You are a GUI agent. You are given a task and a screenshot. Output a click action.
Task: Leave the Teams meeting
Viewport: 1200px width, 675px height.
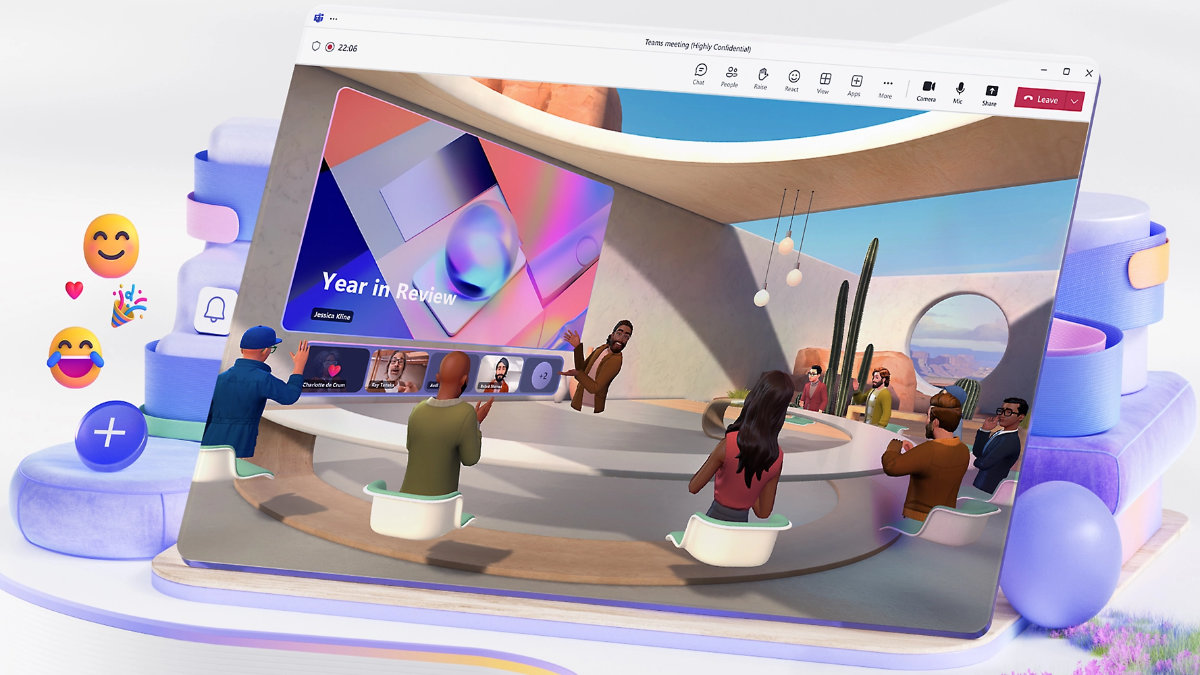coord(1041,99)
